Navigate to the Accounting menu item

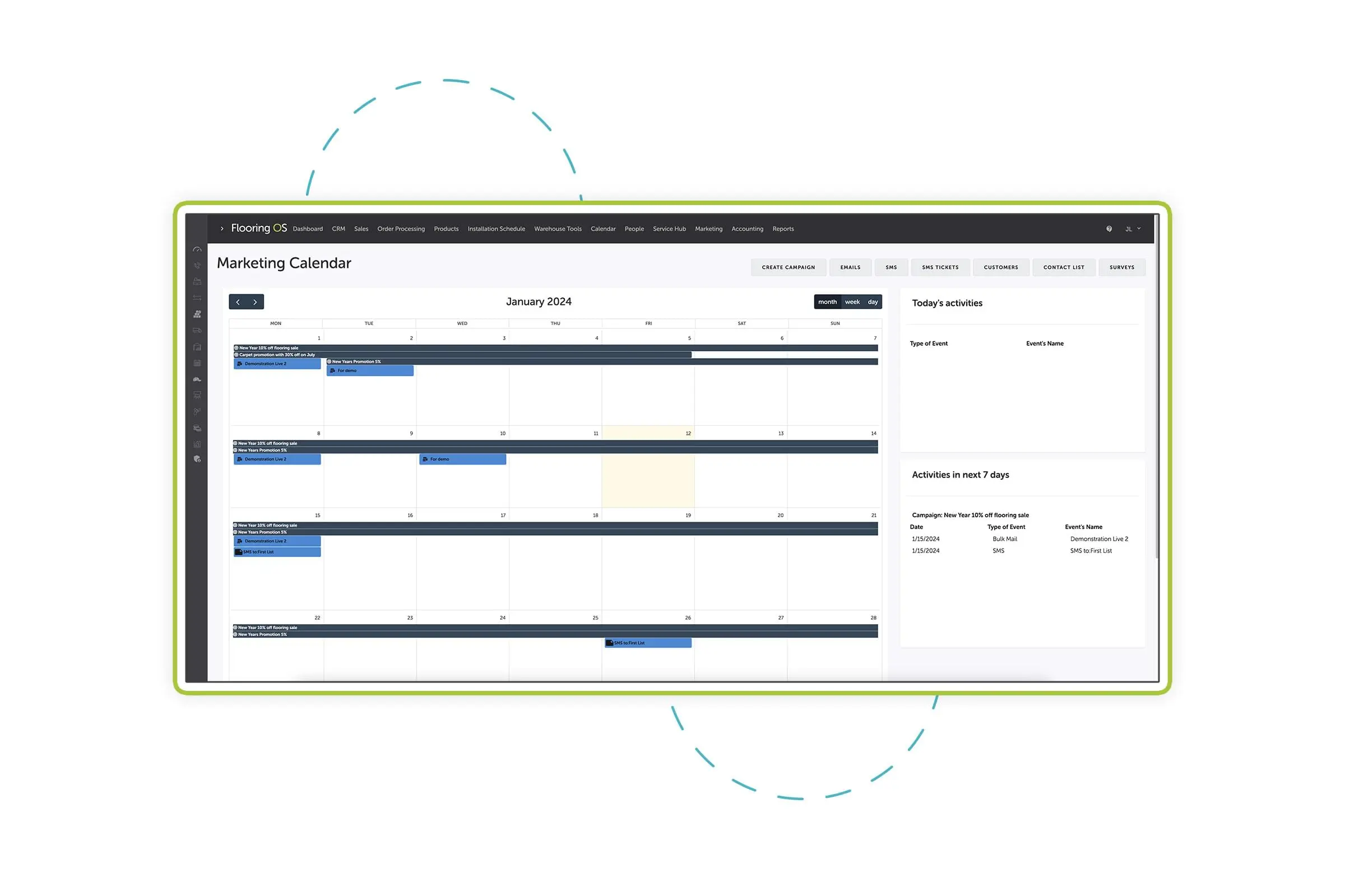[x=747, y=229]
